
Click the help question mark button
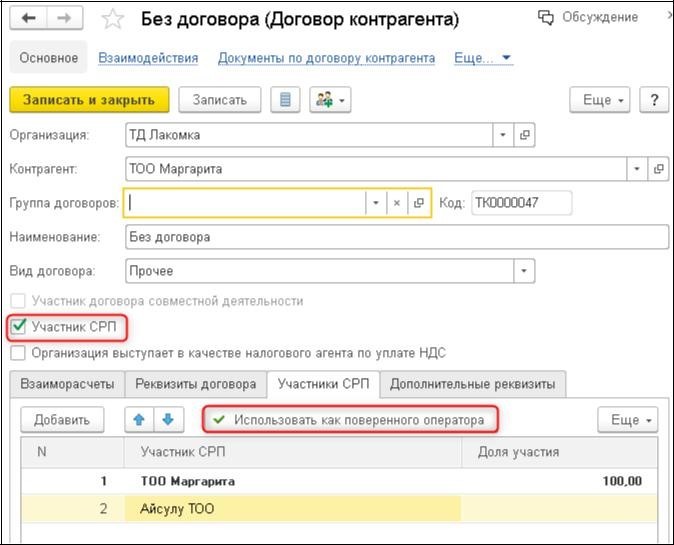[x=653, y=100]
